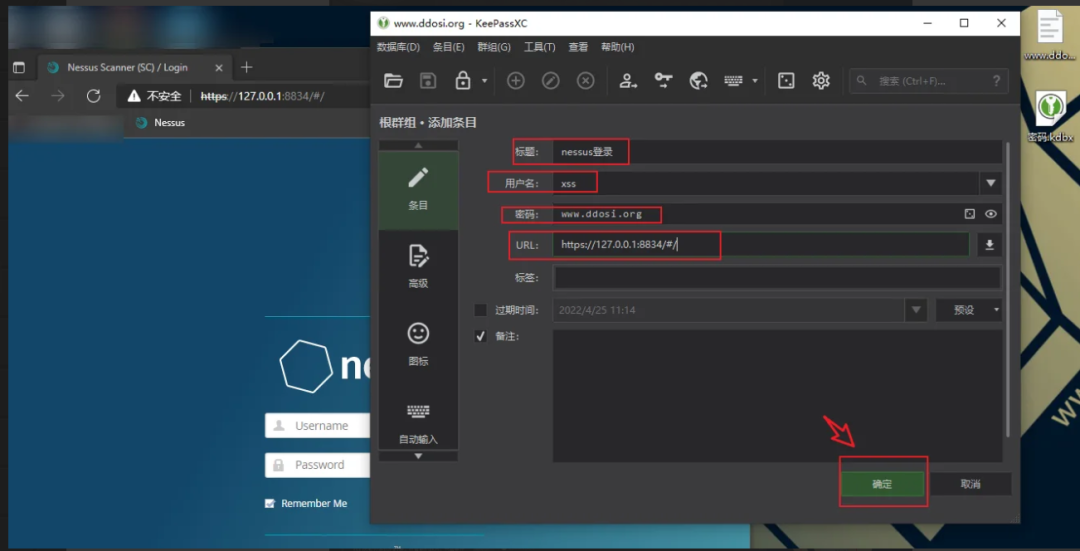Open the expiry date dropdown arrow

click(915, 310)
